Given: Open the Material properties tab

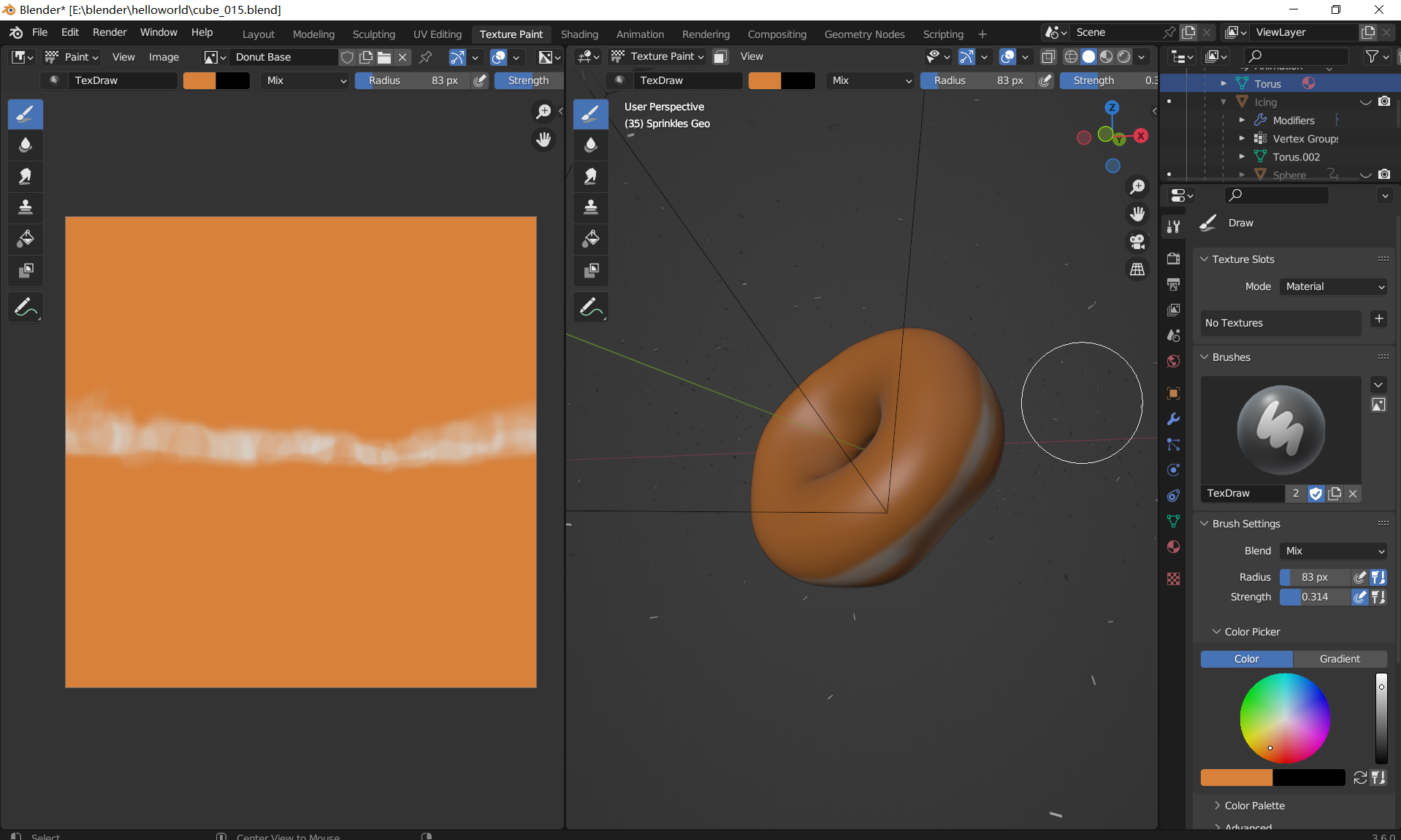Looking at the screenshot, I should [x=1173, y=547].
